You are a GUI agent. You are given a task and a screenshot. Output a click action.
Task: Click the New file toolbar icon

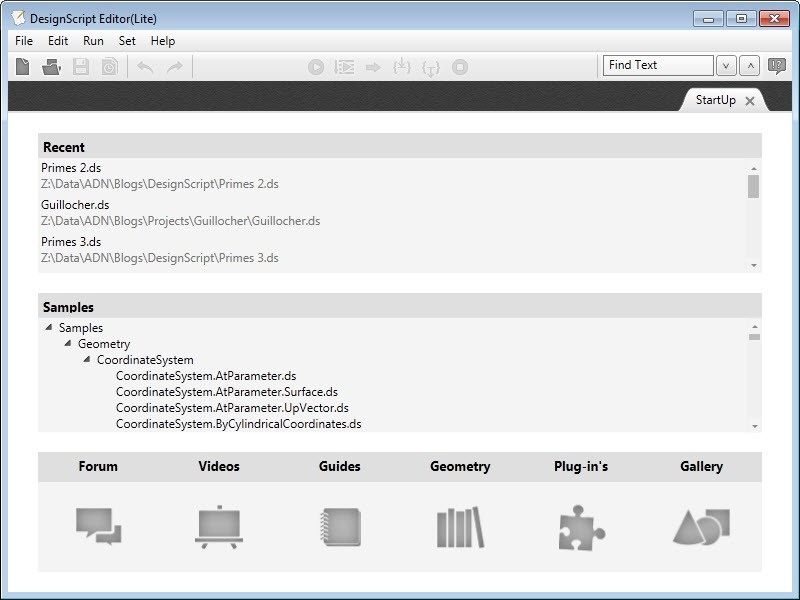coord(22,67)
